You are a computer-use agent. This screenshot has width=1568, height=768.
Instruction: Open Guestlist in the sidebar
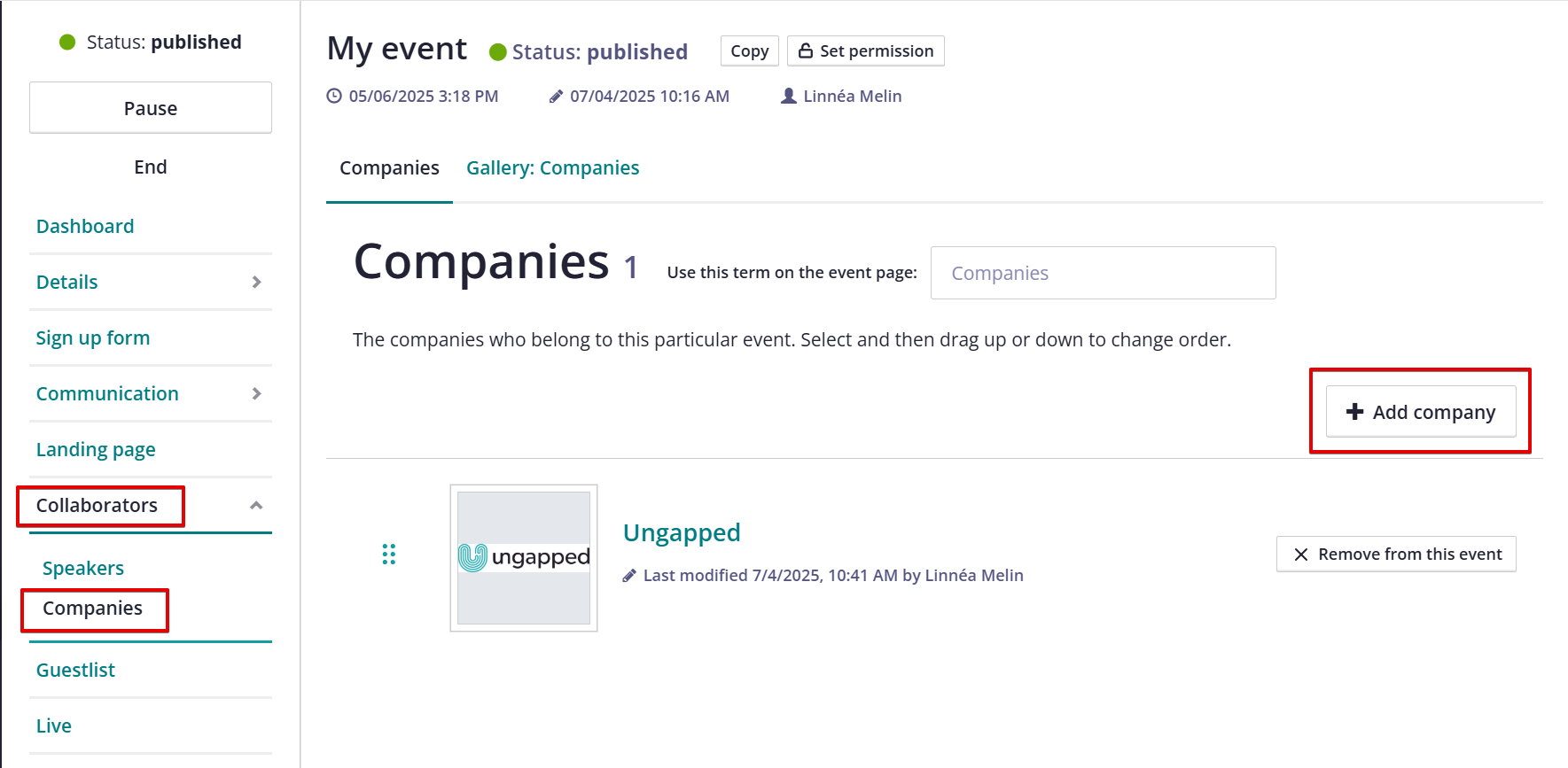click(x=75, y=670)
